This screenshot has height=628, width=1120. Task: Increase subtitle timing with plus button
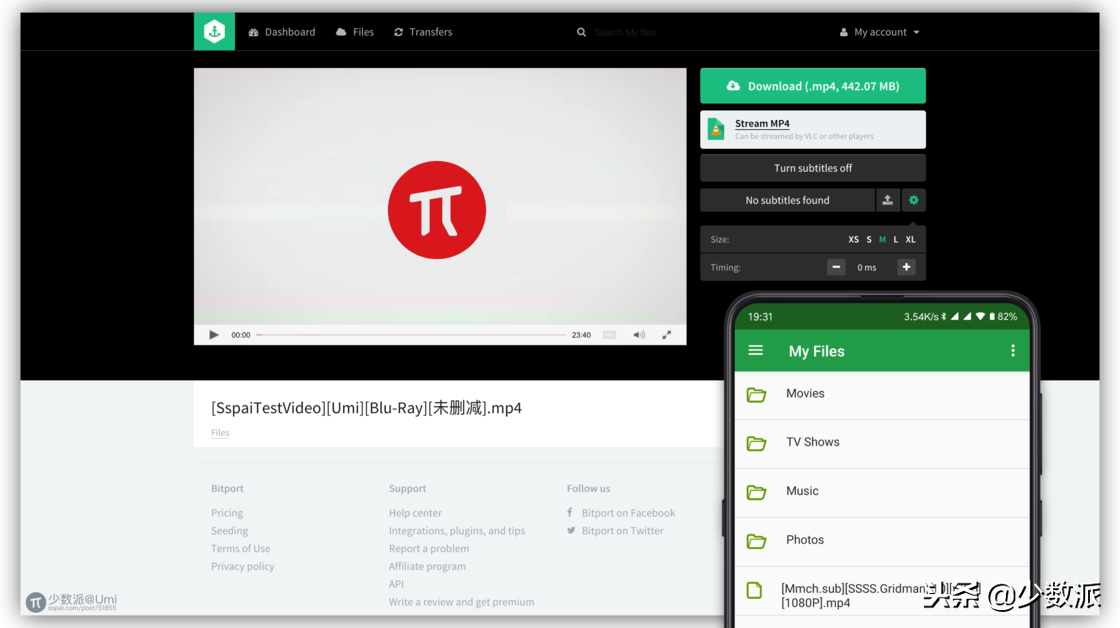point(906,267)
